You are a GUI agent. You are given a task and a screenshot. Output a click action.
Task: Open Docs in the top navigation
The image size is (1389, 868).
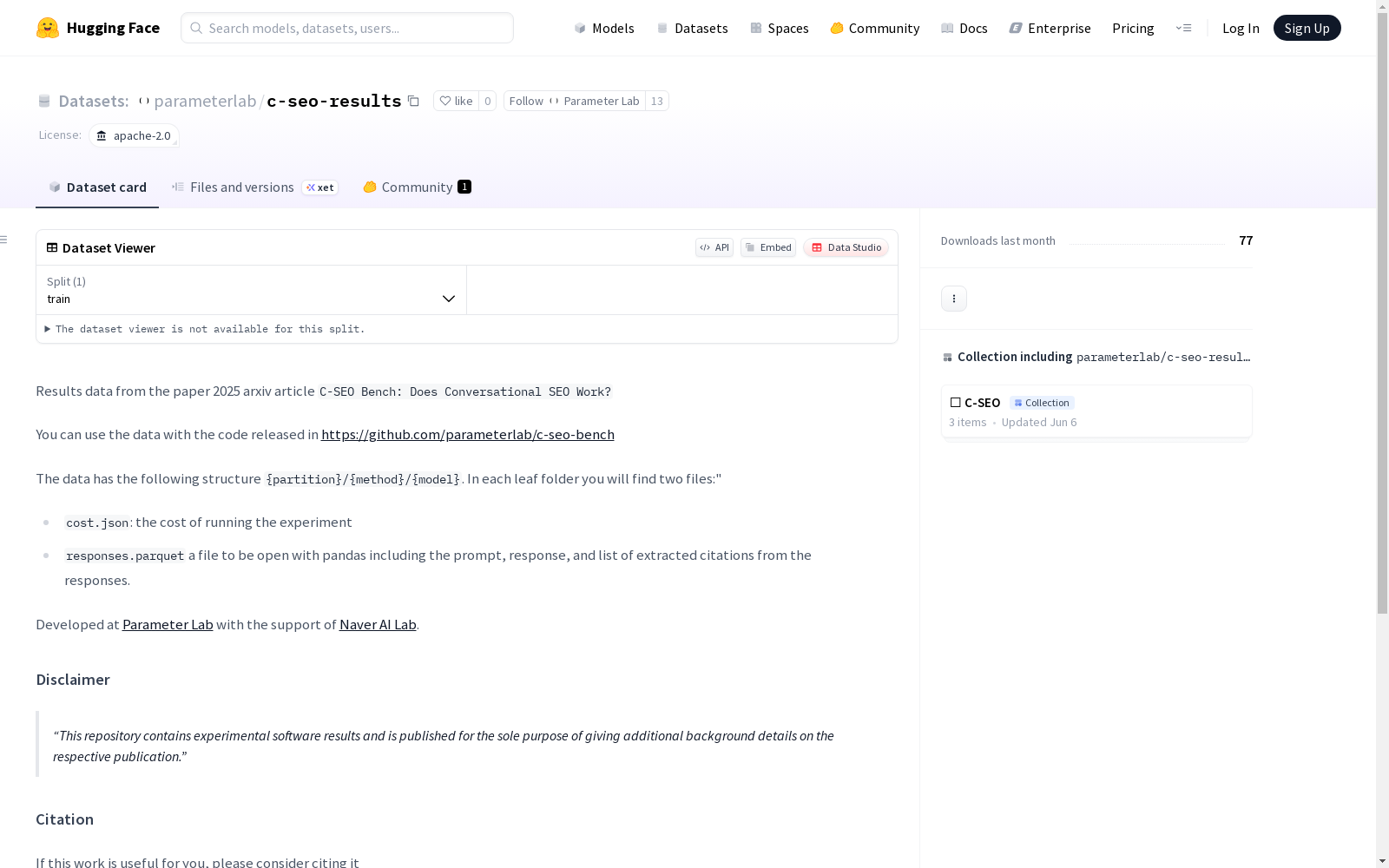(x=964, y=28)
